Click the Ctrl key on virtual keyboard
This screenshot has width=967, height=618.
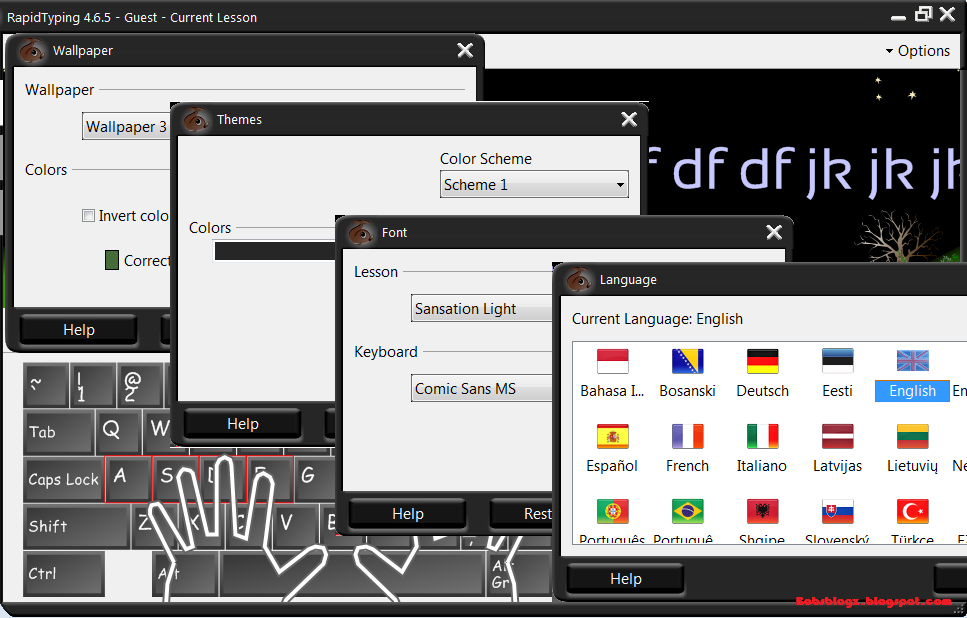pyautogui.click(x=64, y=574)
